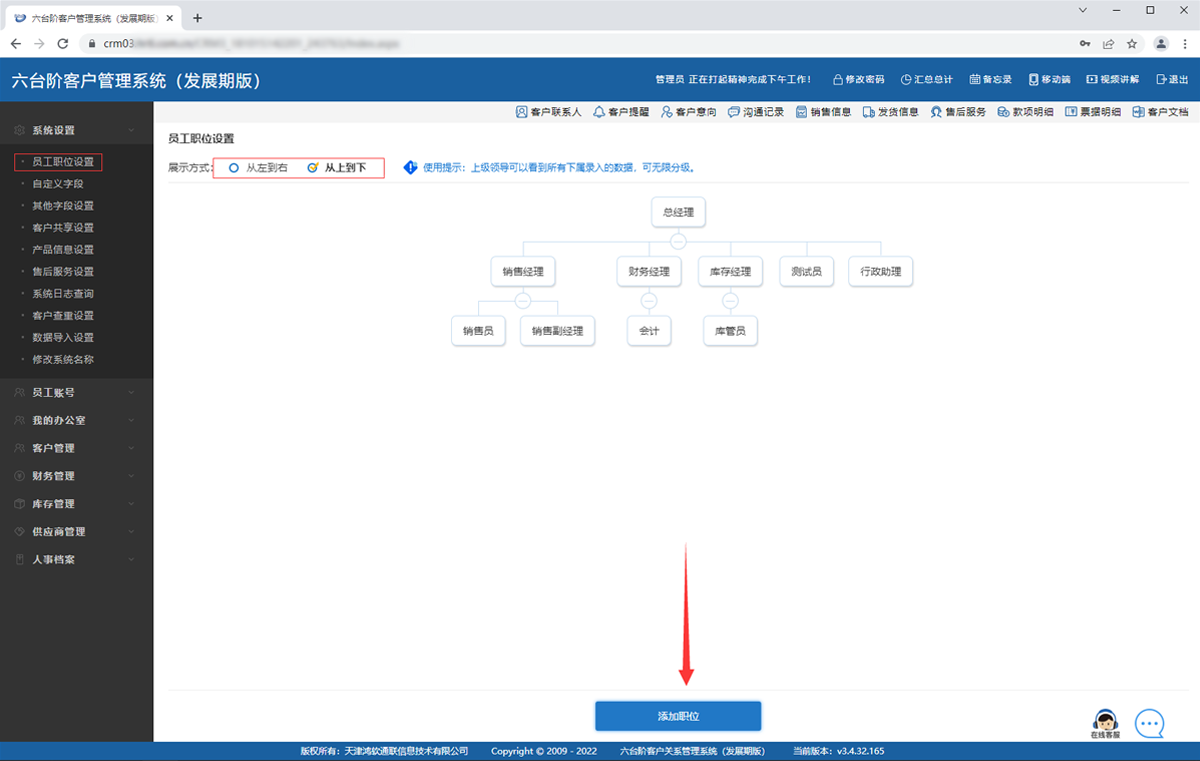Bookmark this page with star icon
Screen dimensions: 1200x761
click(1132, 44)
